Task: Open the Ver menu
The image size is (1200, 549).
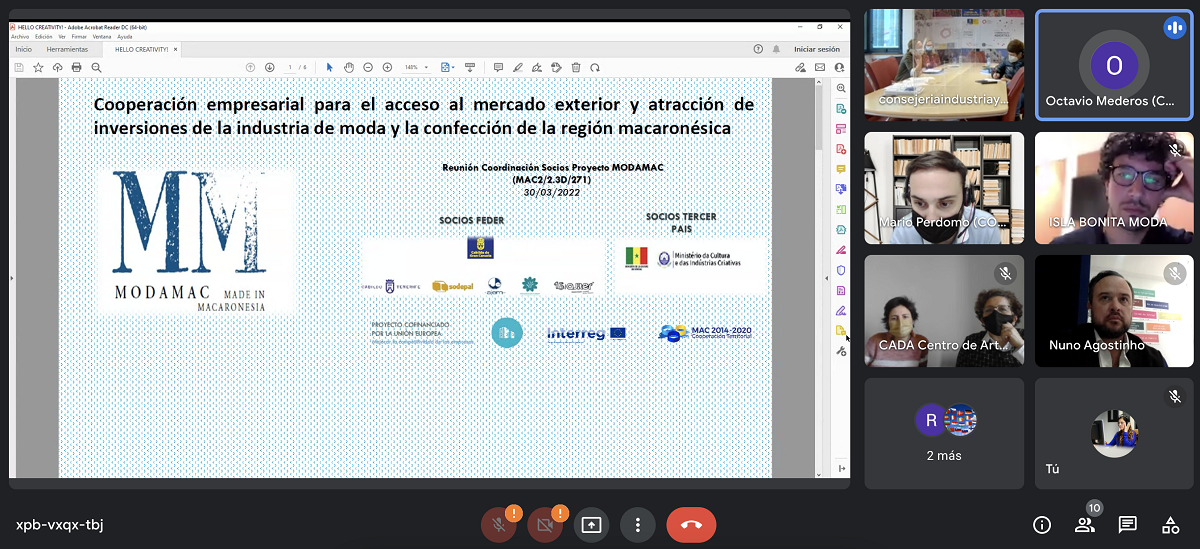Action: pos(62,36)
